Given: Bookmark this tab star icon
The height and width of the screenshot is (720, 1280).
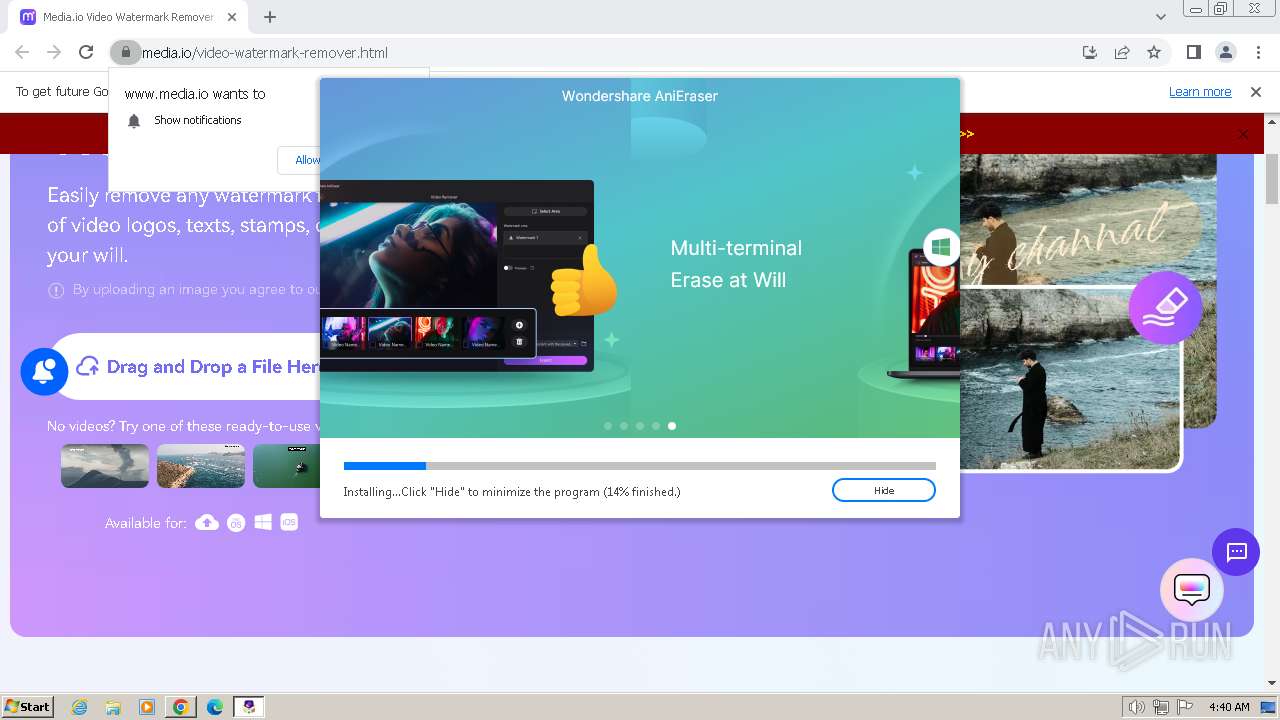Looking at the screenshot, I should (1154, 52).
